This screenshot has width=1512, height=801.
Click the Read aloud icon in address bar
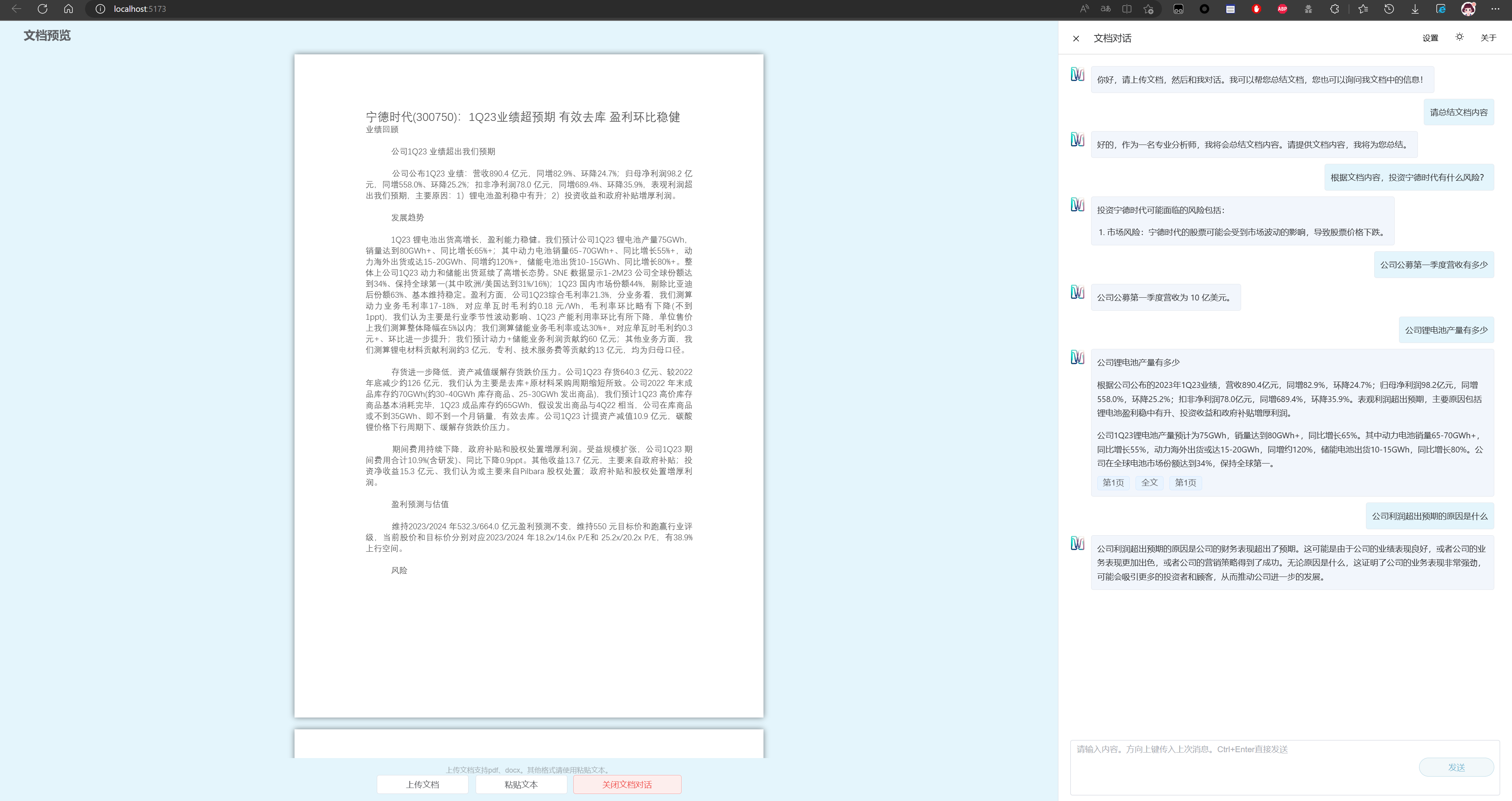tap(1084, 9)
